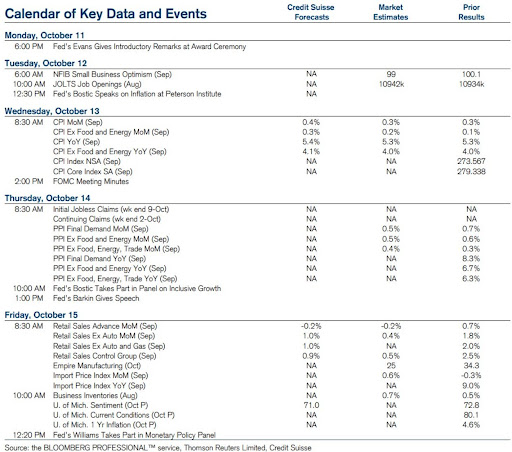Viewport: 512px width, 452px height.
Task: Select the NFIB Small Business Optimism row
Action: click(257, 74)
